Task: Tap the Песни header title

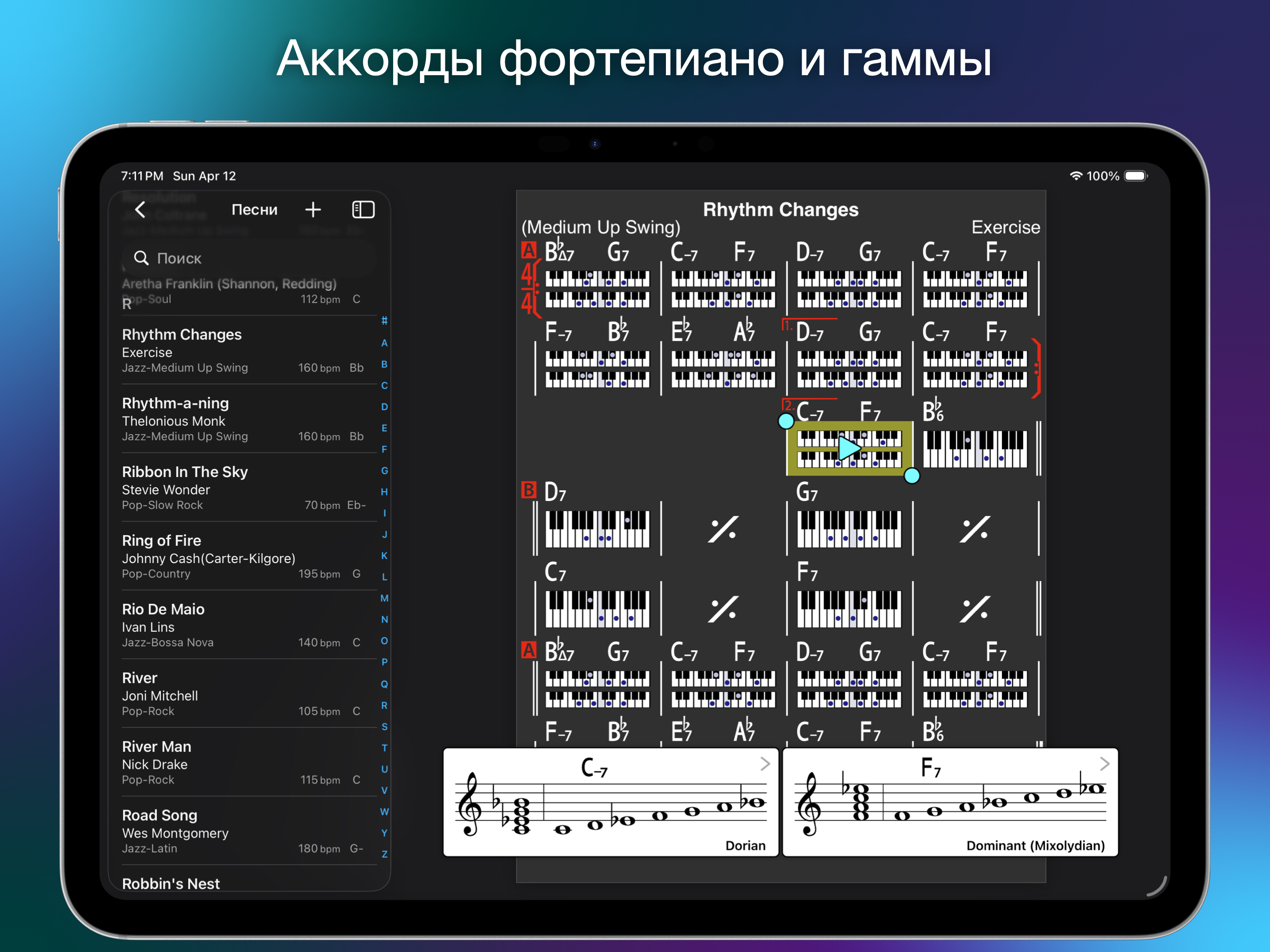Action: pyautogui.click(x=254, y=209)
